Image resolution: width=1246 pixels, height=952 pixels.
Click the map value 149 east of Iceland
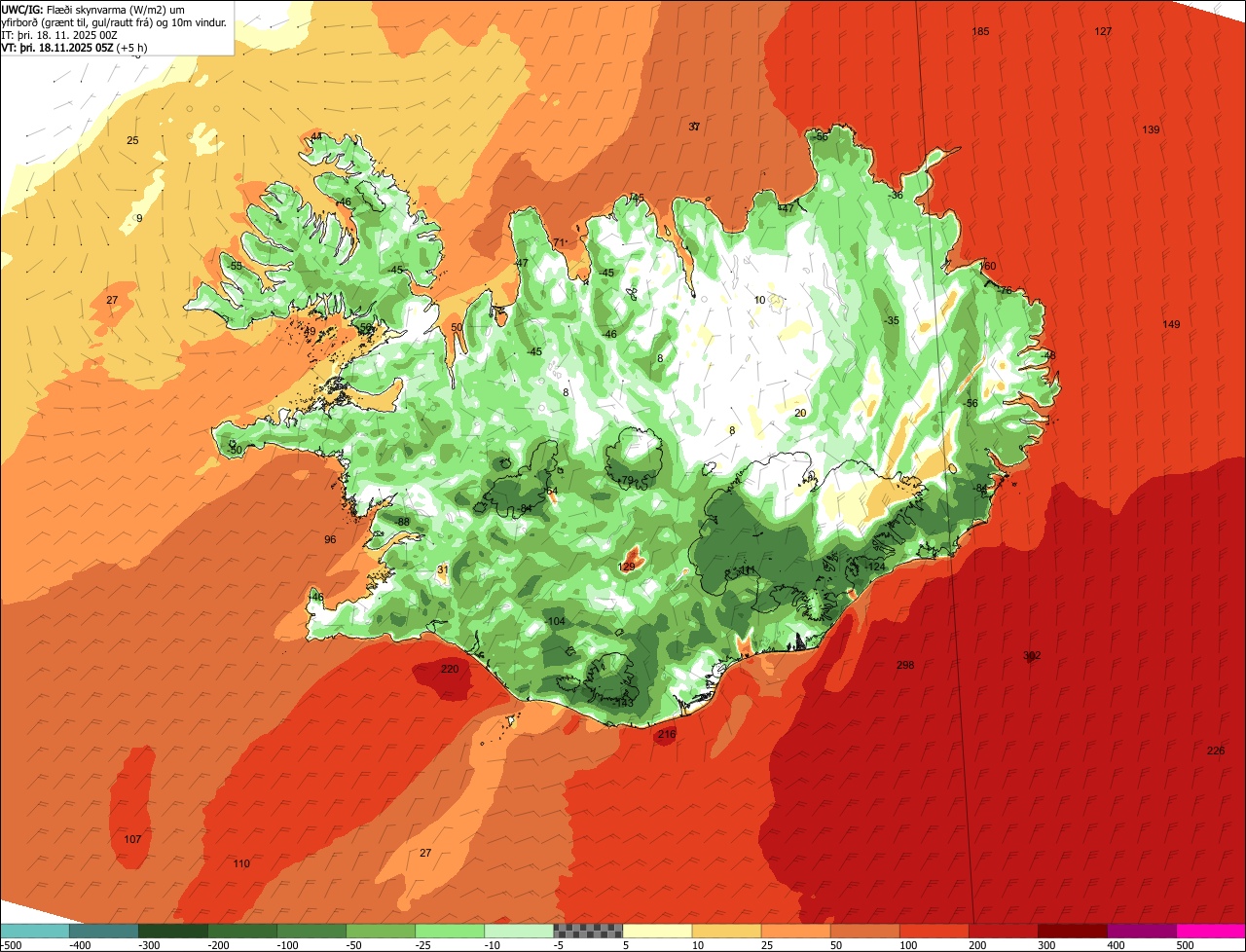(1171, 324)
